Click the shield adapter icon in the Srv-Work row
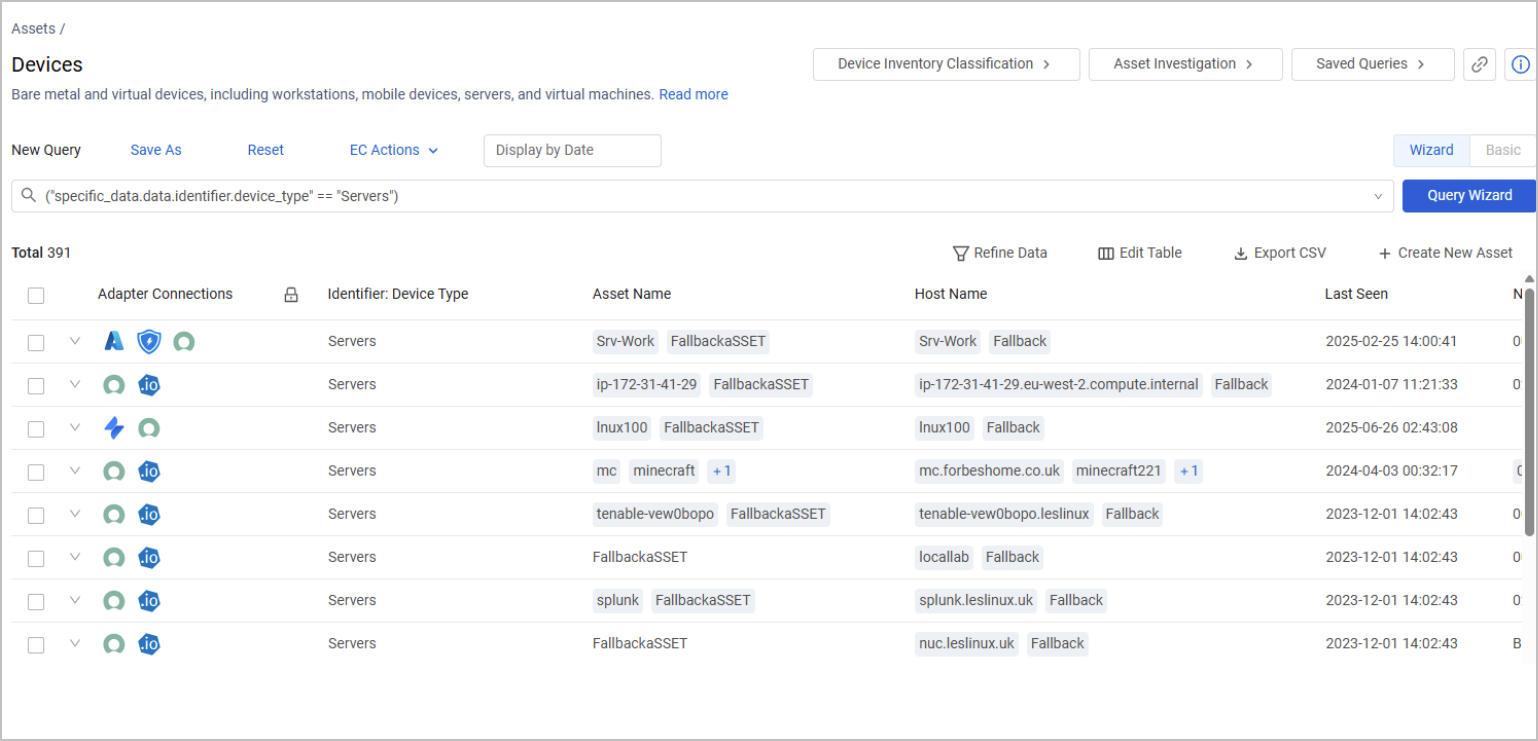Screen dimensions: 1538x741 coord(149,341)
